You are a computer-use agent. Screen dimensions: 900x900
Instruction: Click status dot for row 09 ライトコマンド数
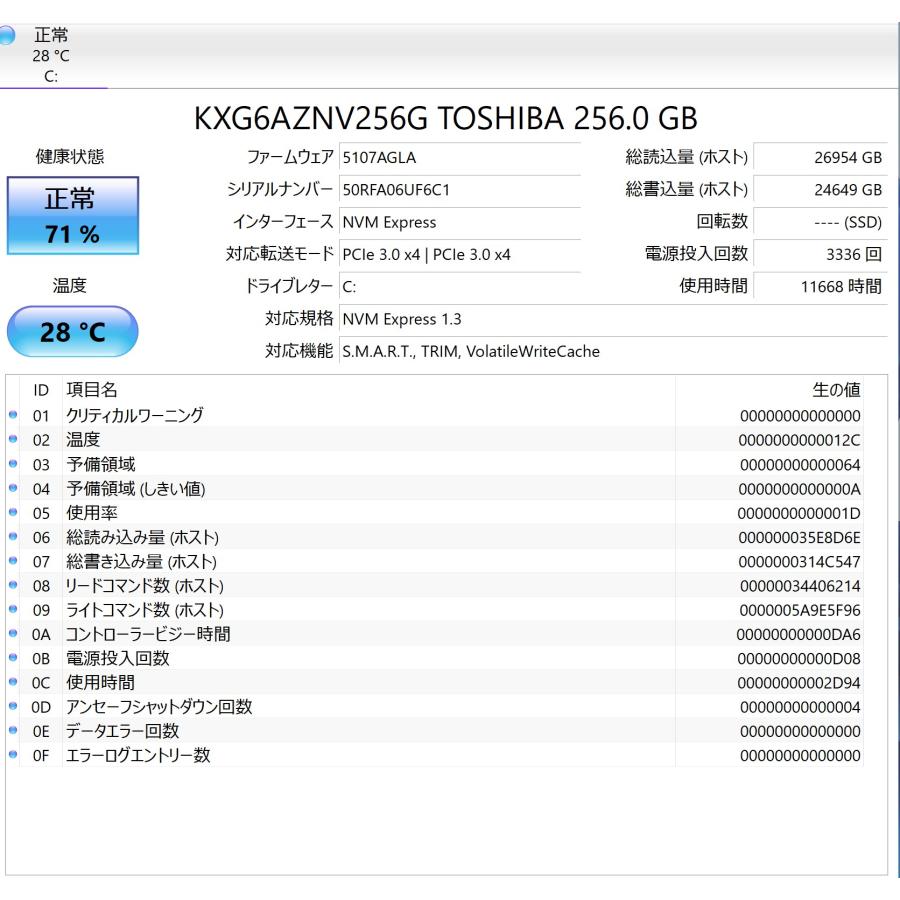(x=13, y=609)
